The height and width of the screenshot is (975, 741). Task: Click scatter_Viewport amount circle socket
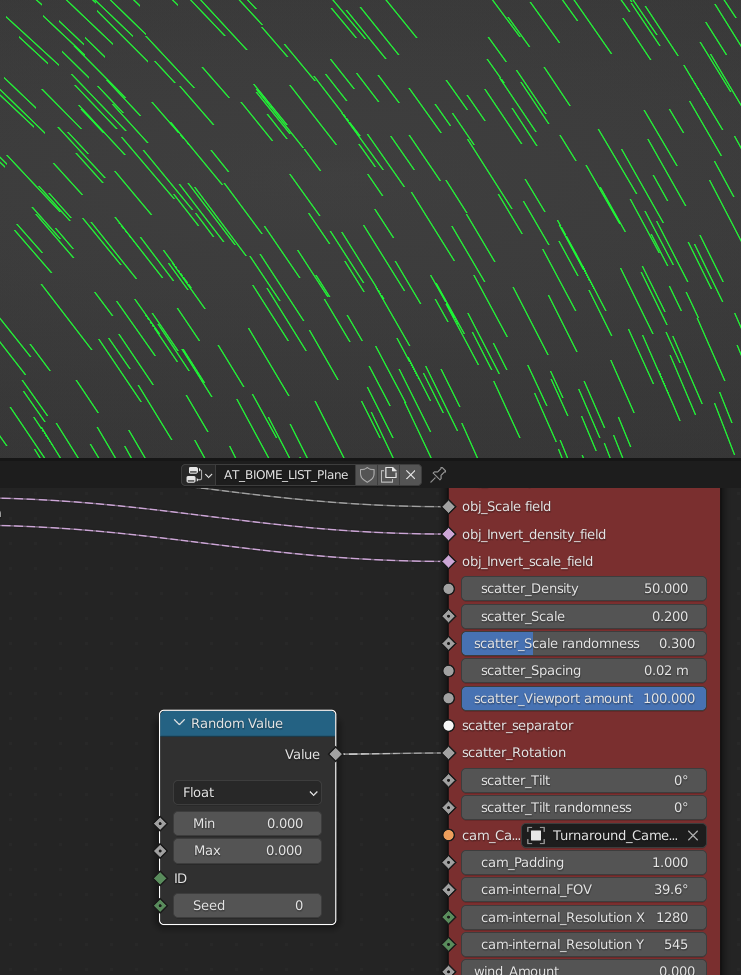point(449,698)
